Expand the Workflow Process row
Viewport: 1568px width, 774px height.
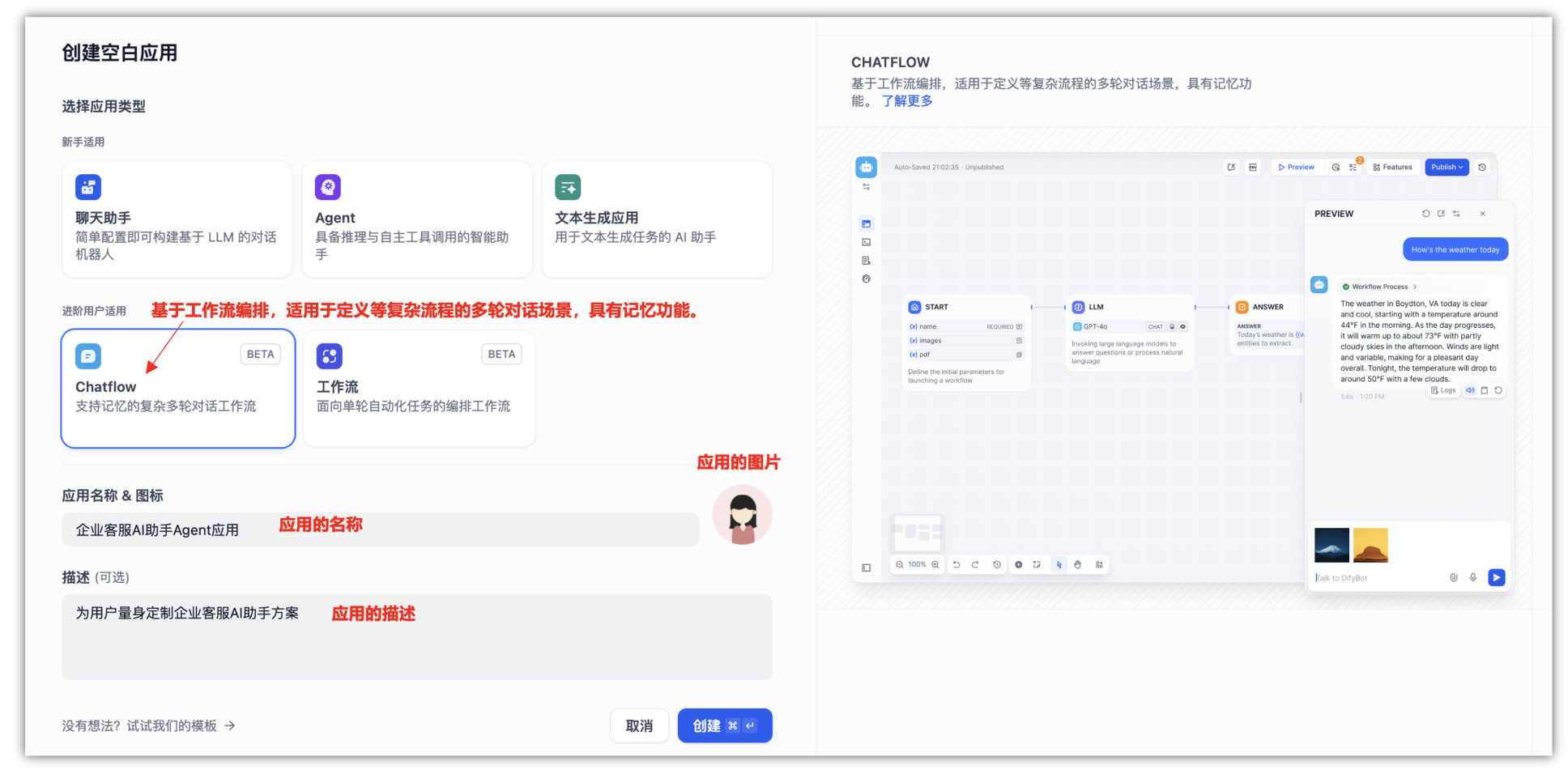click(1380, 287)
